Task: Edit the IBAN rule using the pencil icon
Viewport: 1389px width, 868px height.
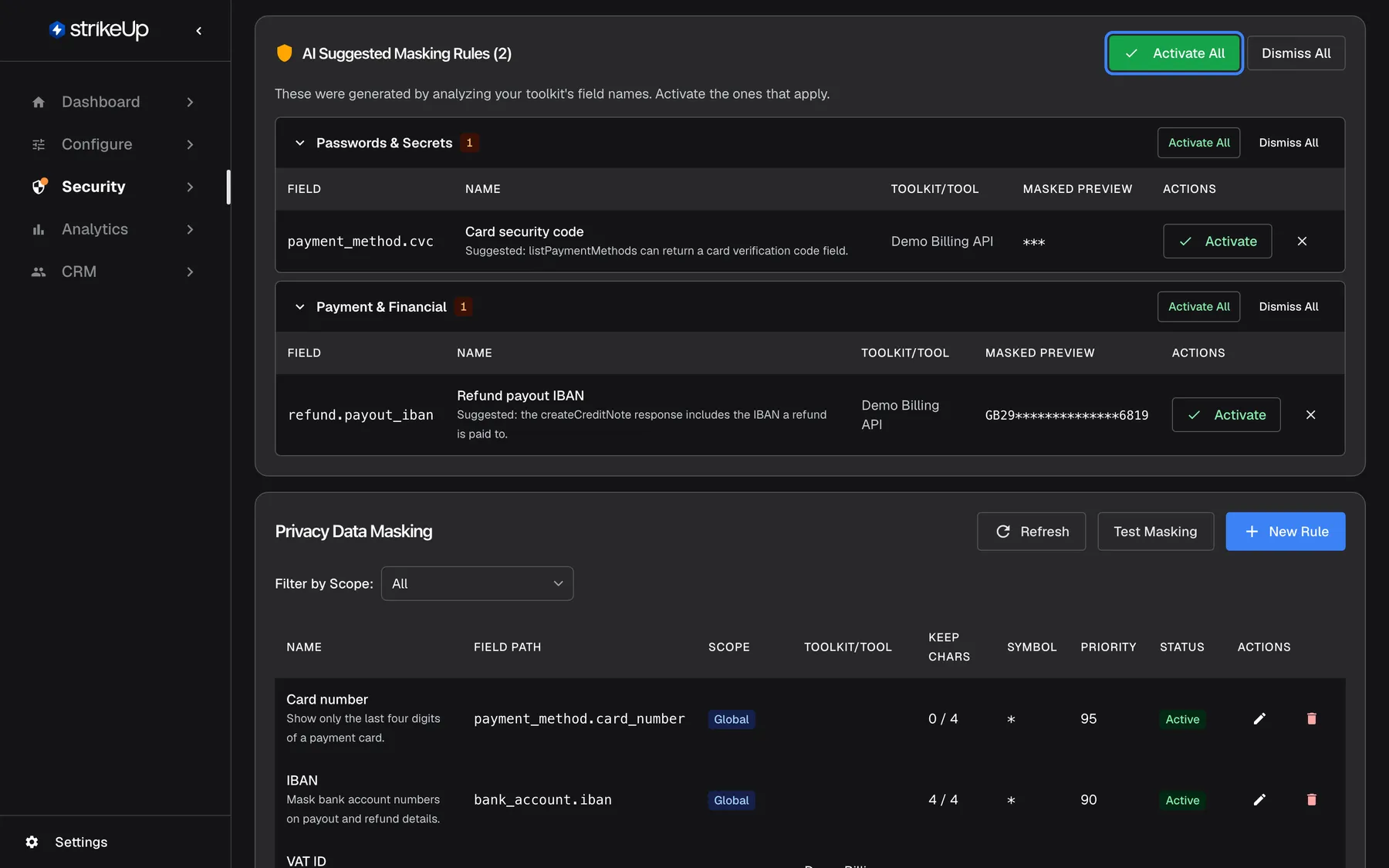Action: [1259, 800]
